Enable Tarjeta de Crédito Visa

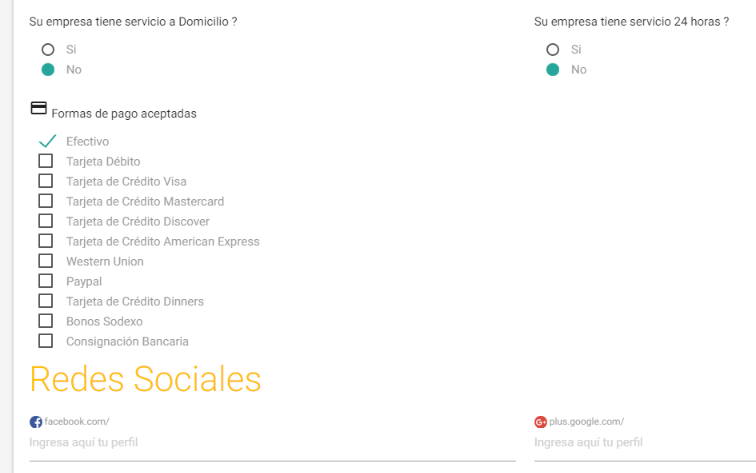[x=46, y=181]
